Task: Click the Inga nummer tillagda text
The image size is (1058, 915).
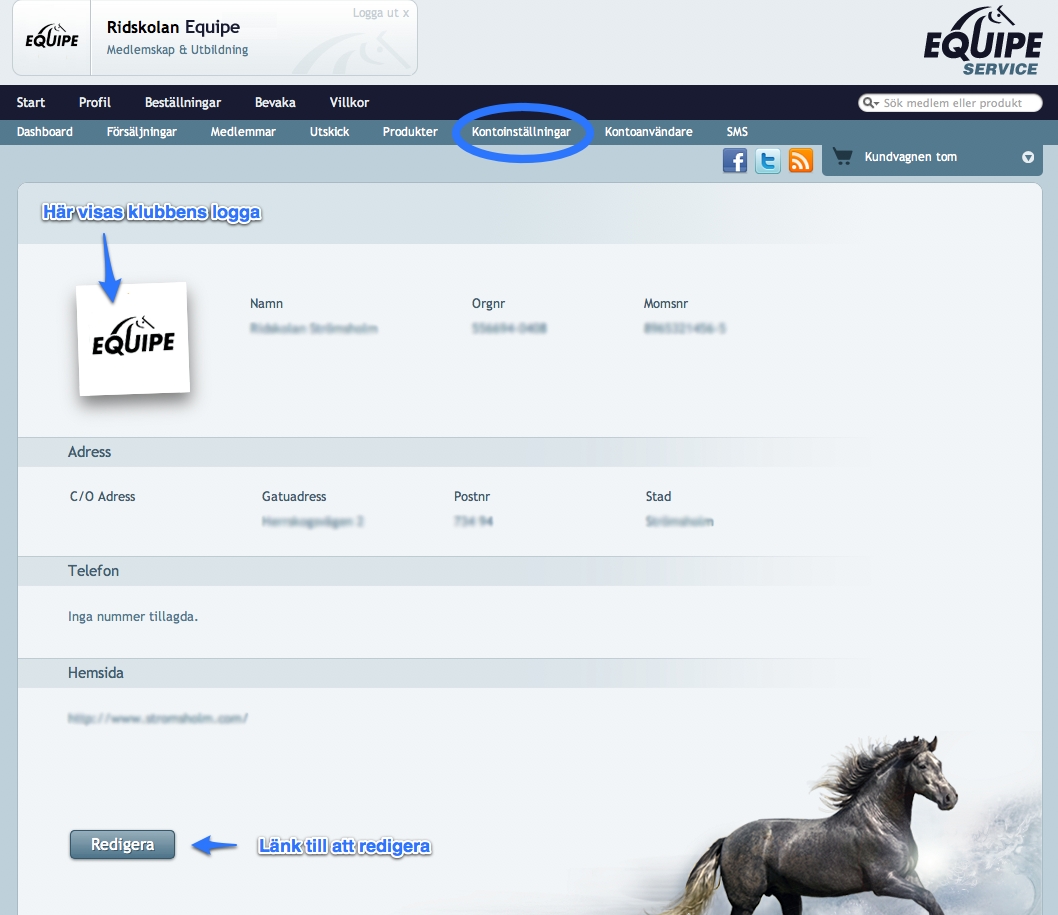Action: [x=133, y=616]
